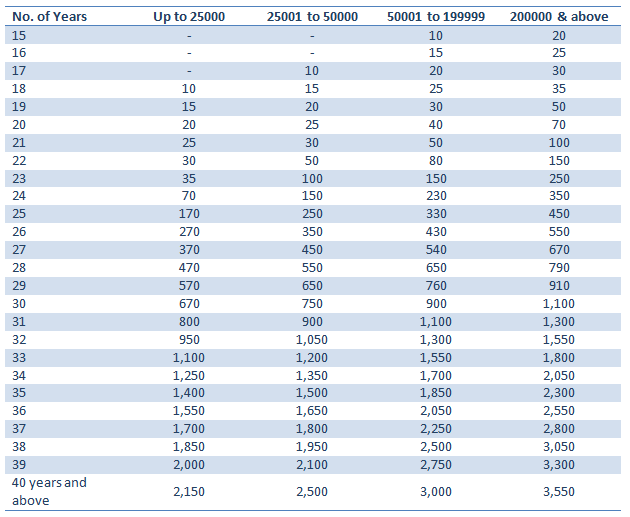
Task: Select the 760 cell in row 29
Action: tap(435, 285)
